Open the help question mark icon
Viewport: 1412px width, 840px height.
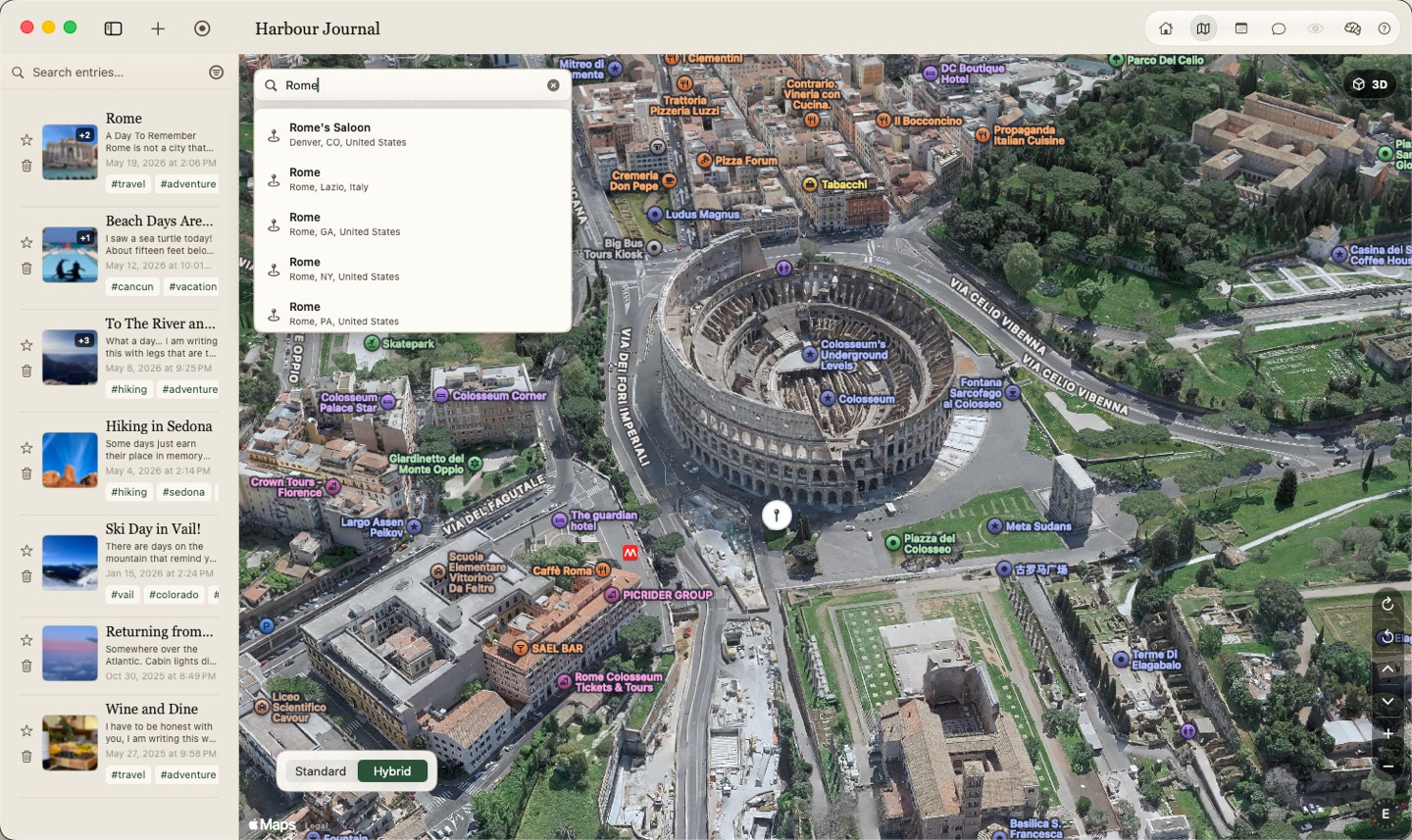point(1385,28)
